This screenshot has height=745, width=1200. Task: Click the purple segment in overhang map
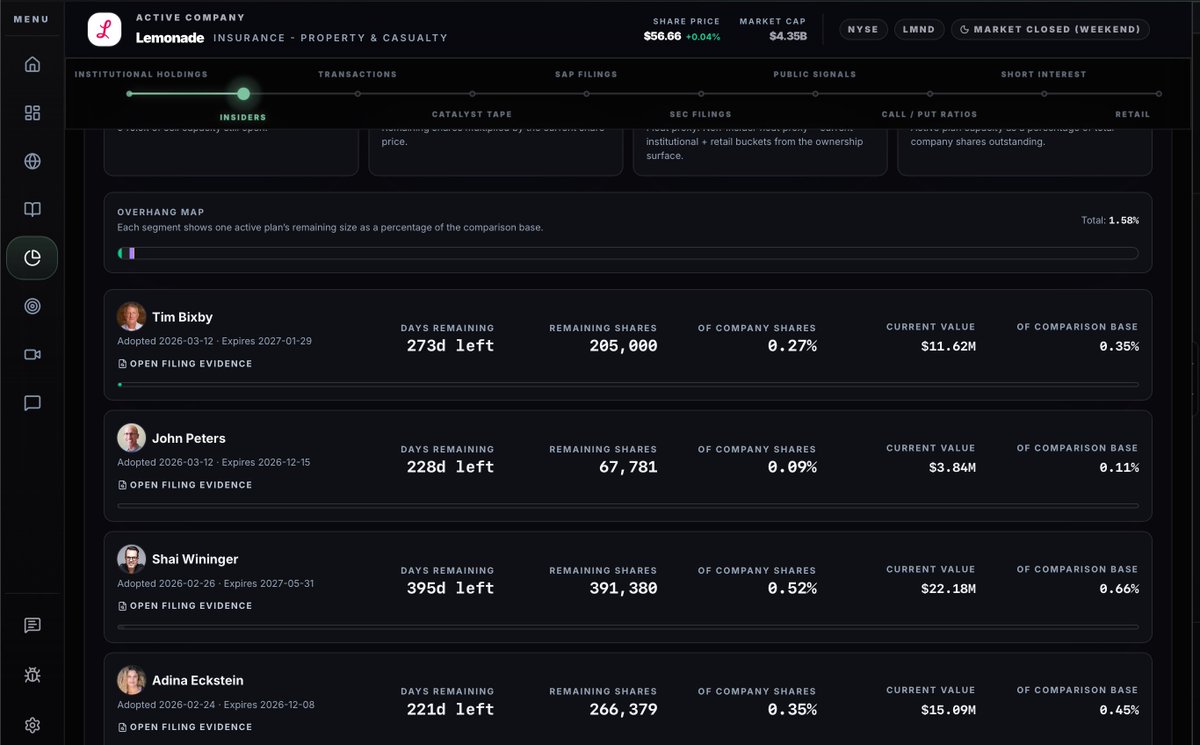(131, 253)
